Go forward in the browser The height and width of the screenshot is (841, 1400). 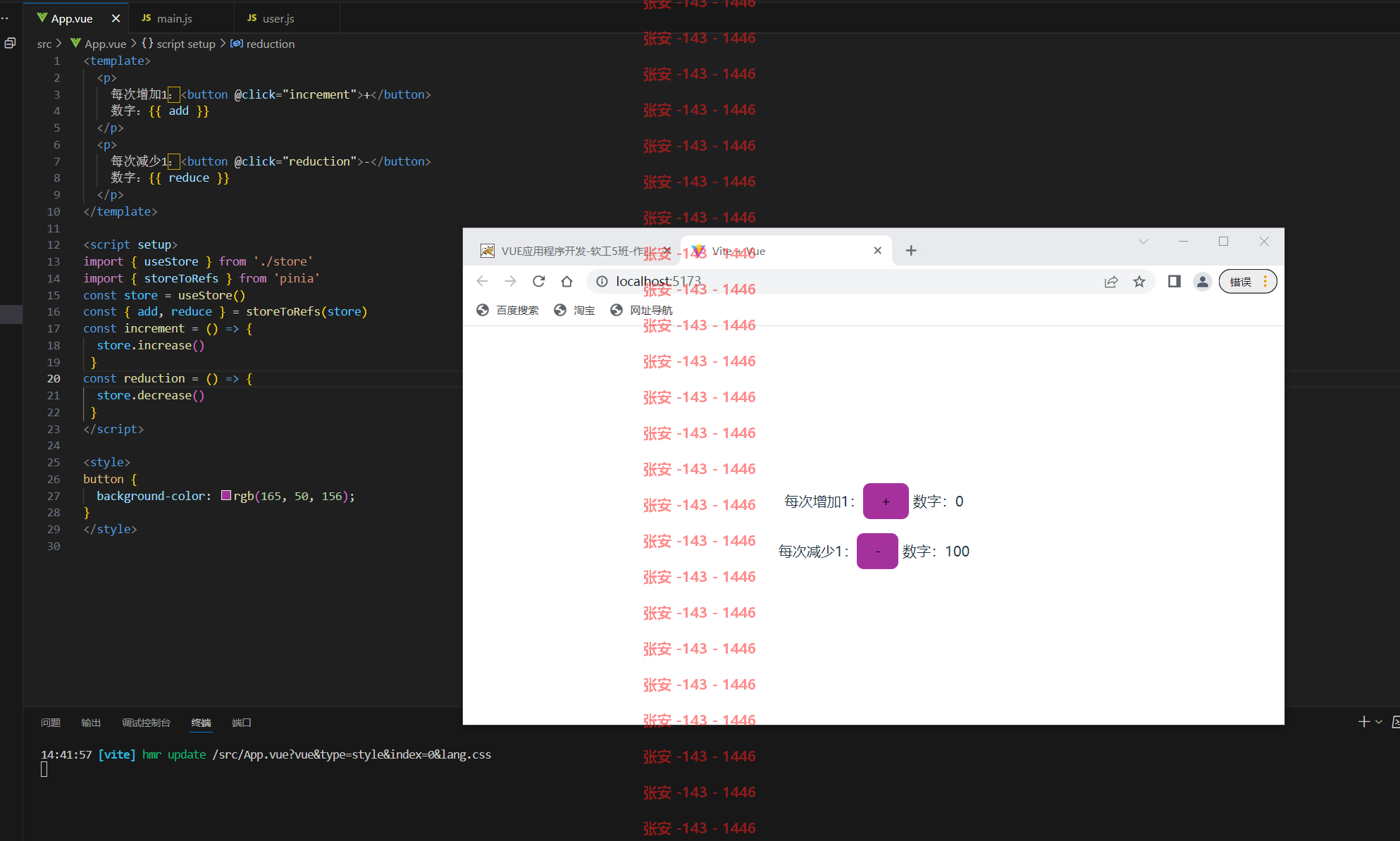pyautogui.click(x=511, y=282)
